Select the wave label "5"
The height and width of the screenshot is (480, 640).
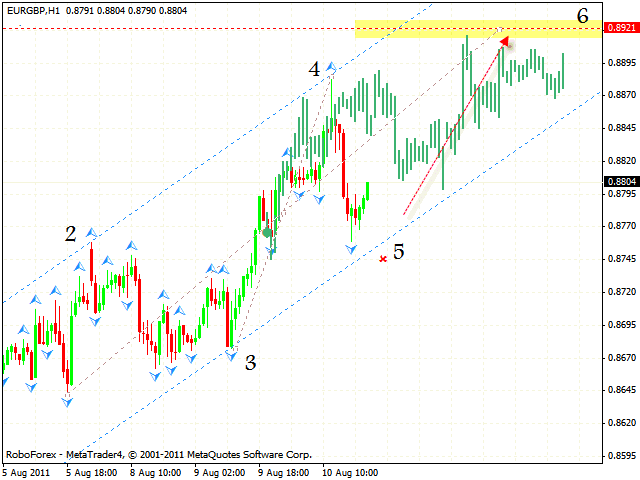[398, 251]
